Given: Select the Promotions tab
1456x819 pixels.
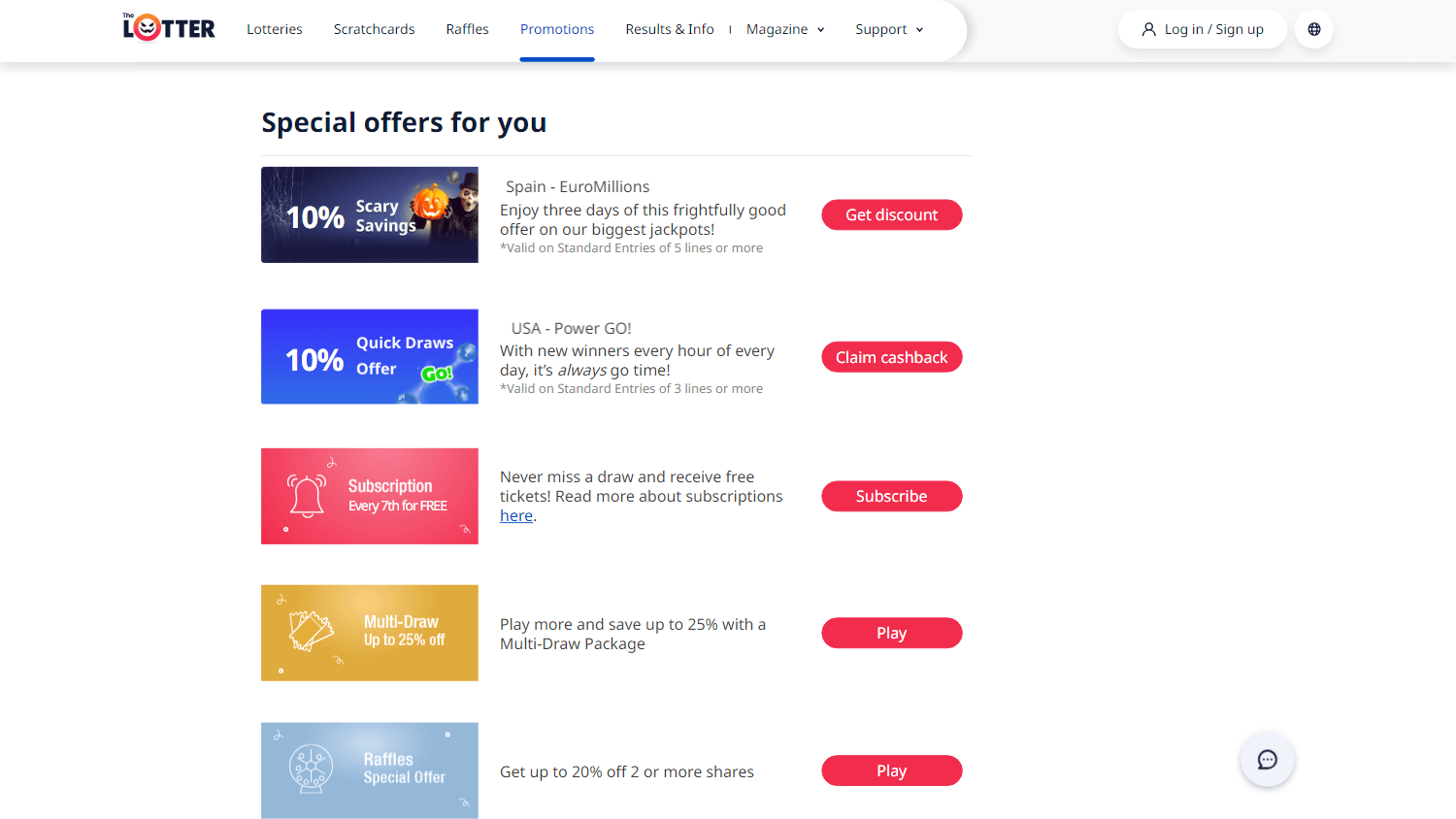Looking at the screenshot, I should (557, 29).
